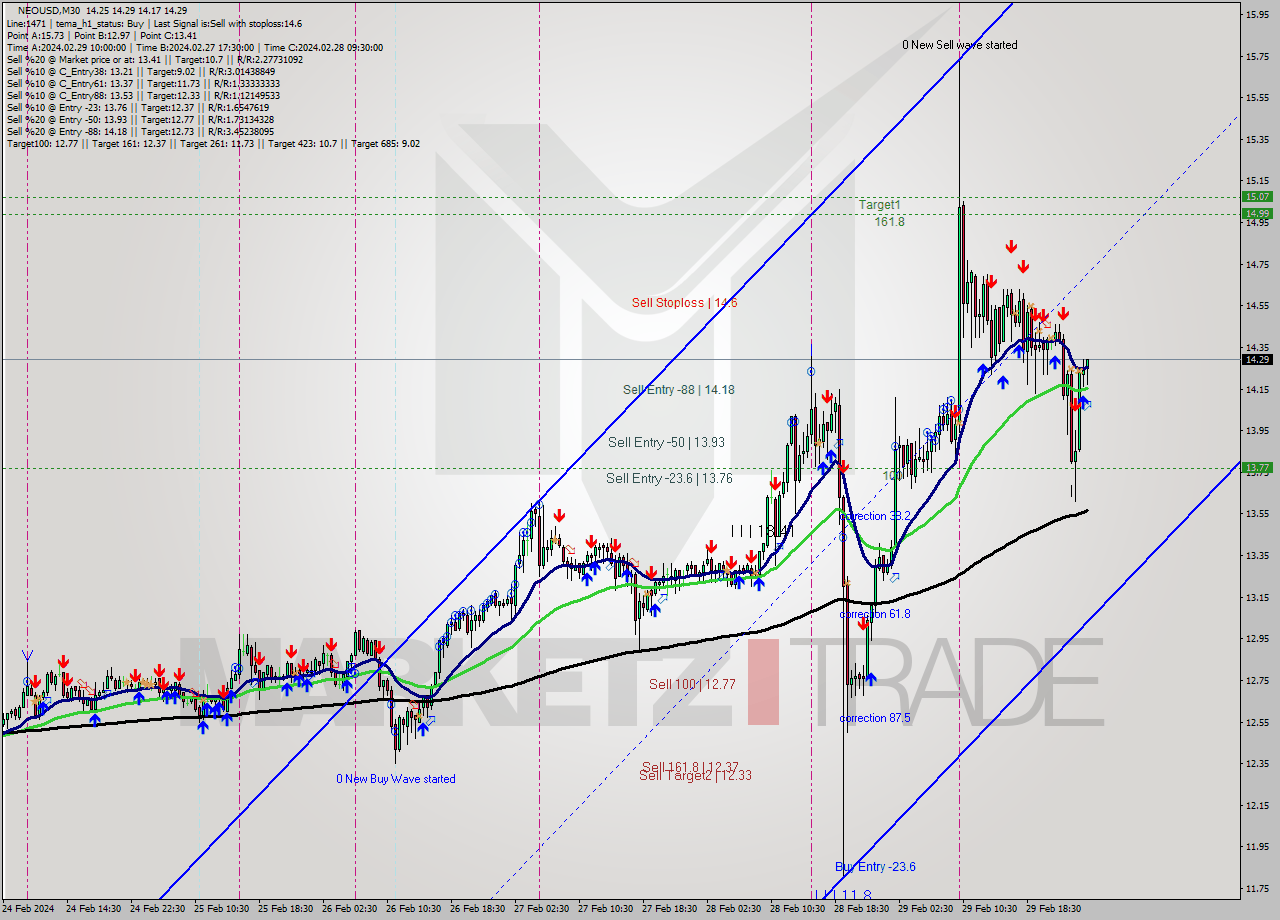Click the 'Sell 161.8 | 12.37' label
Image resolution: width=1280 pixels, height=920 pixels.
[690, 766]
